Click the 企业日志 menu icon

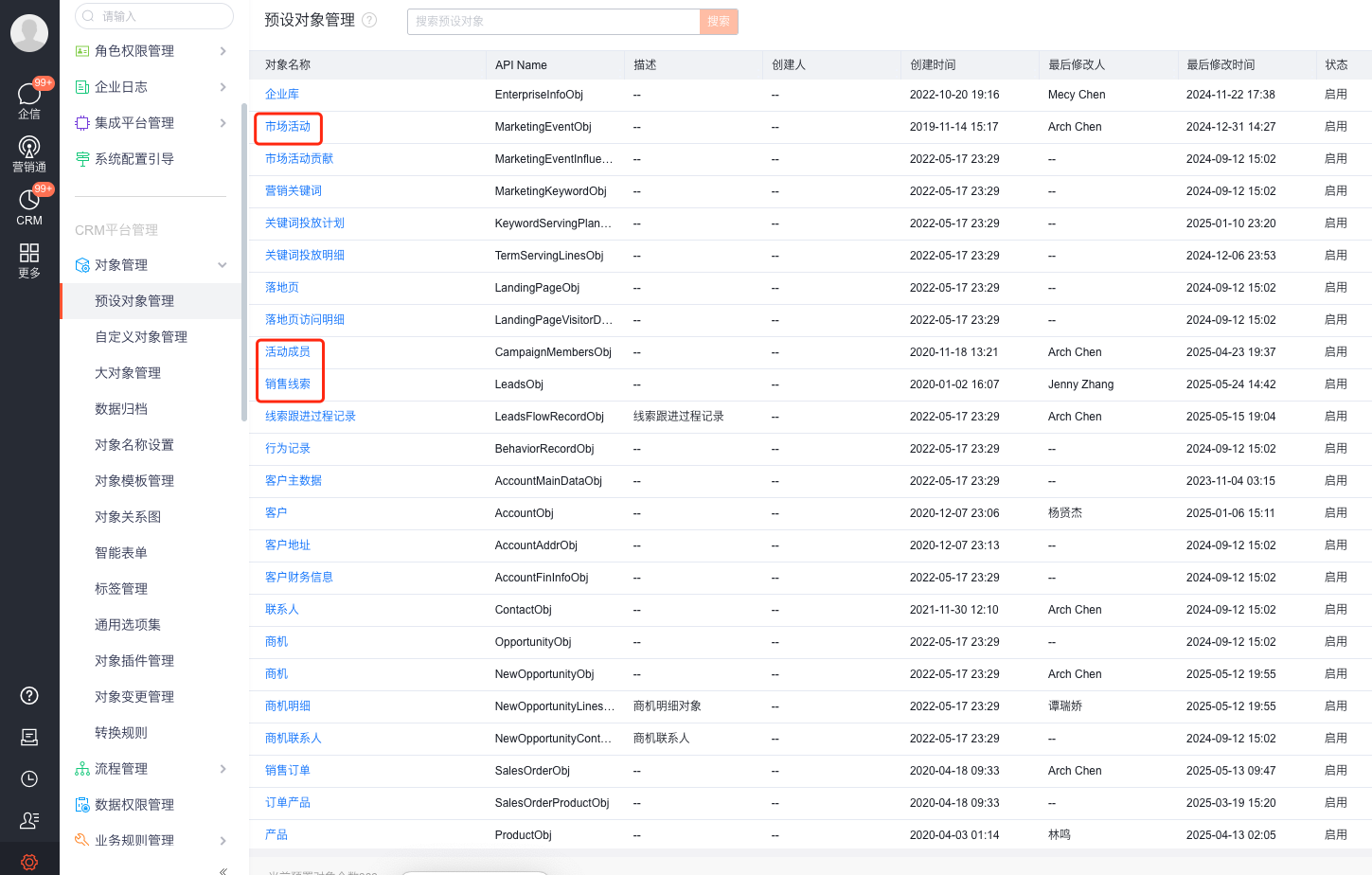coord(82,87)
